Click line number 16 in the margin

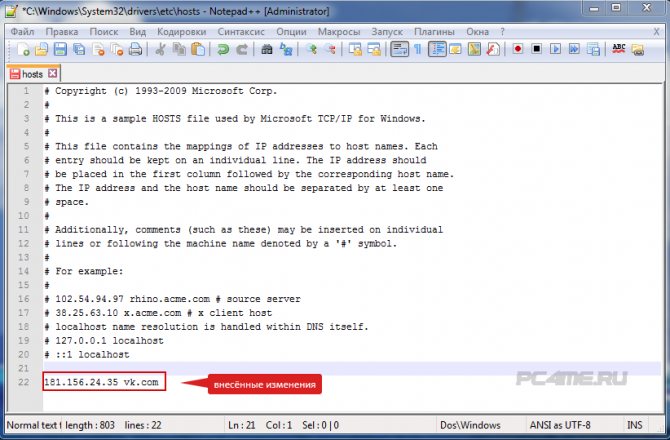pyautogui.click(x=24, y=299)
